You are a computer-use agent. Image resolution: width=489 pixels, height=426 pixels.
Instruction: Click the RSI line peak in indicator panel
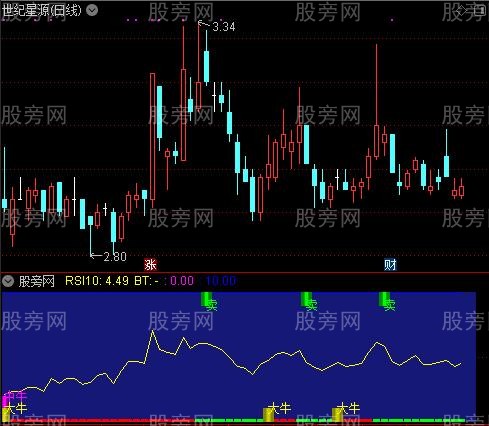(153, 331)
